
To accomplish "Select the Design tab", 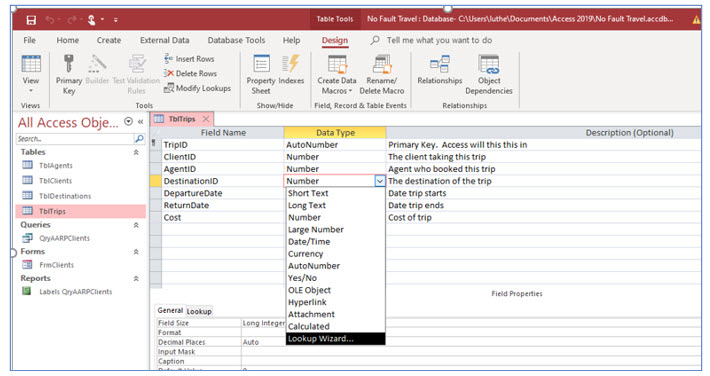I will pos(335,40).
